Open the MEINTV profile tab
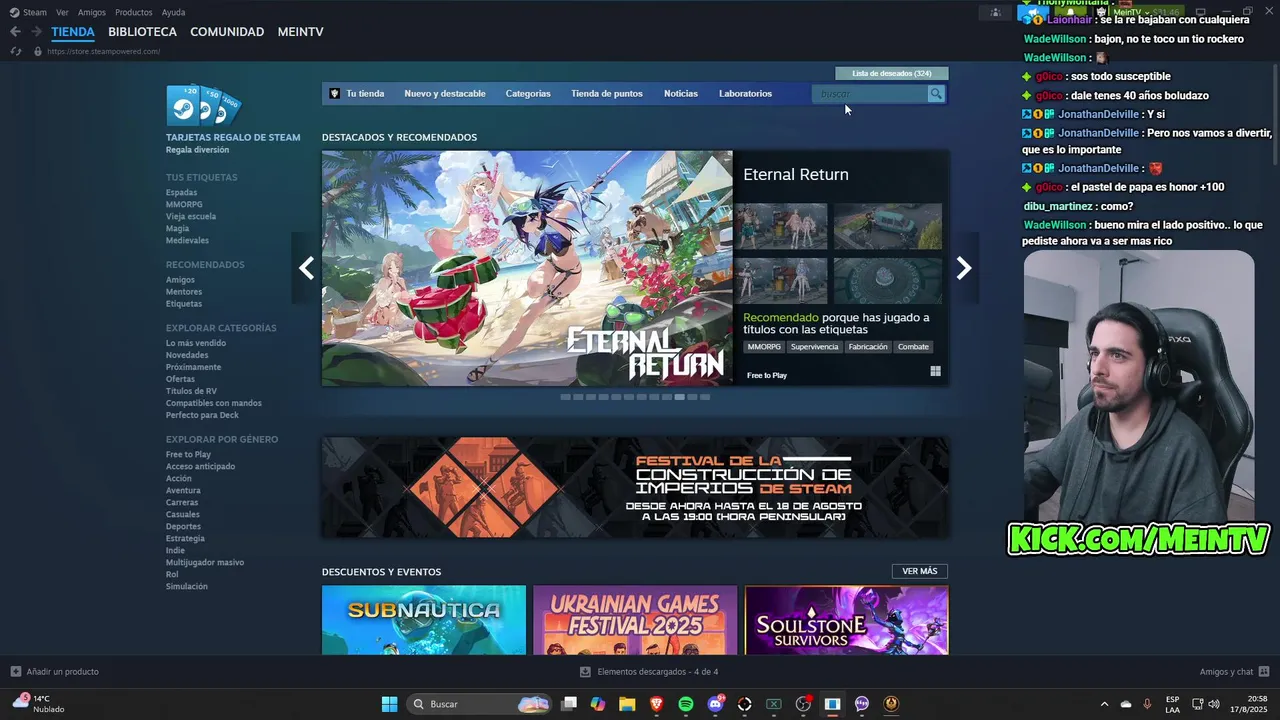Screen dimensions: 1280x720 (x=300, y=32)
